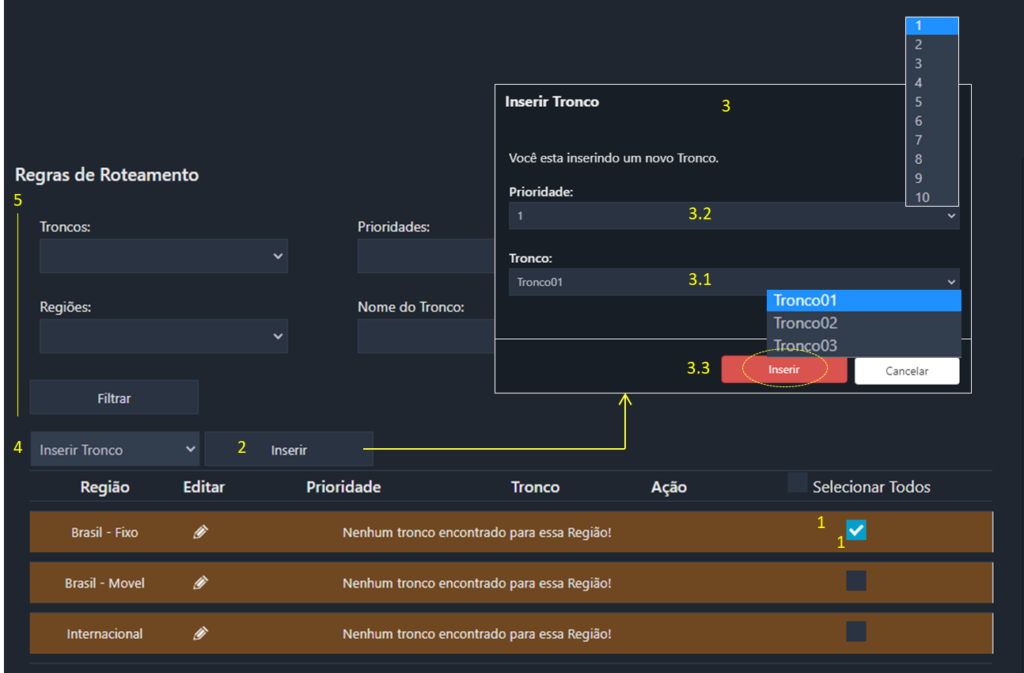Check the Brasil - Movel row checkbox
The width and height of the screenshot is (1024, 673).
pos(856,580)
